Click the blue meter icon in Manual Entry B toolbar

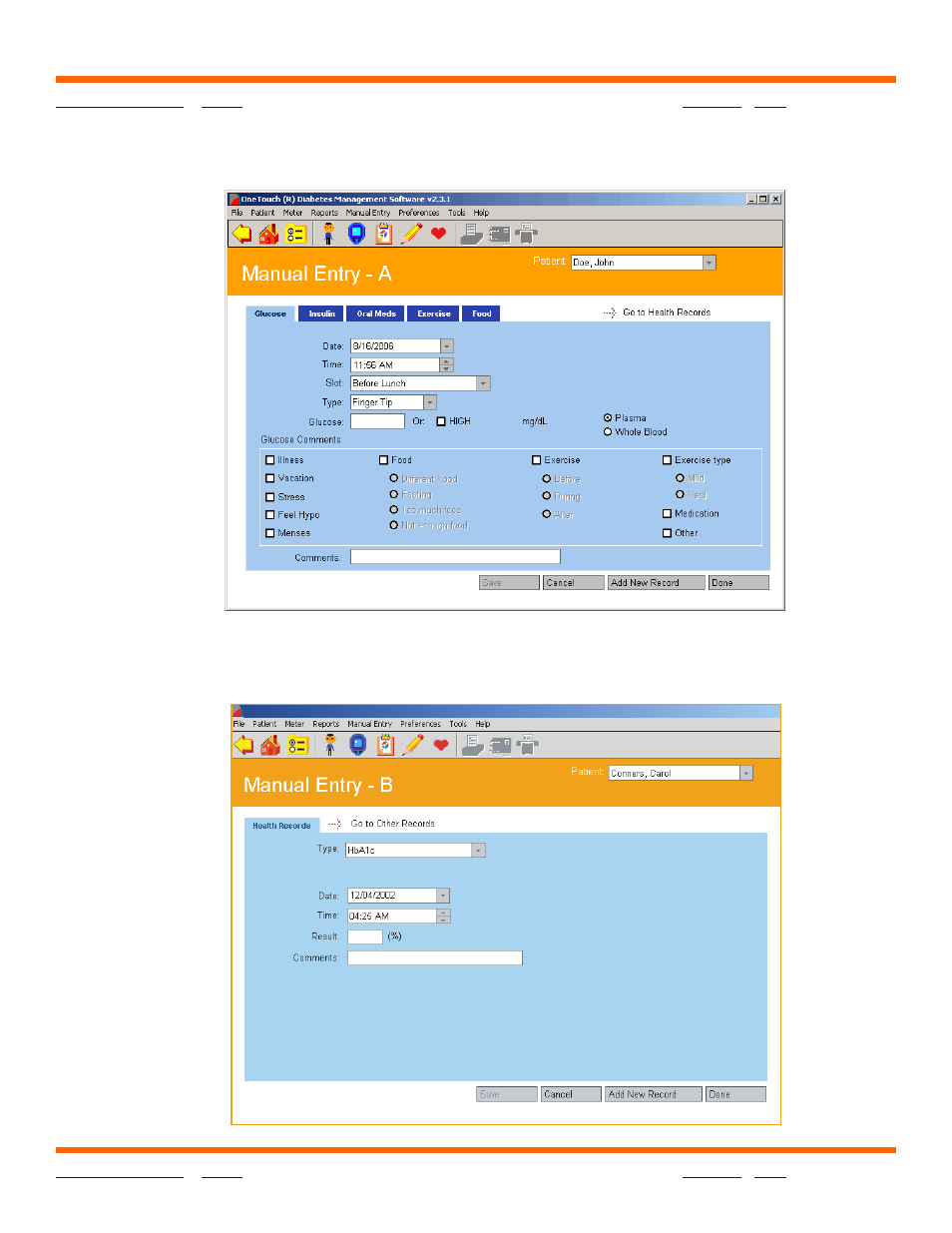(x=358, y=745)
